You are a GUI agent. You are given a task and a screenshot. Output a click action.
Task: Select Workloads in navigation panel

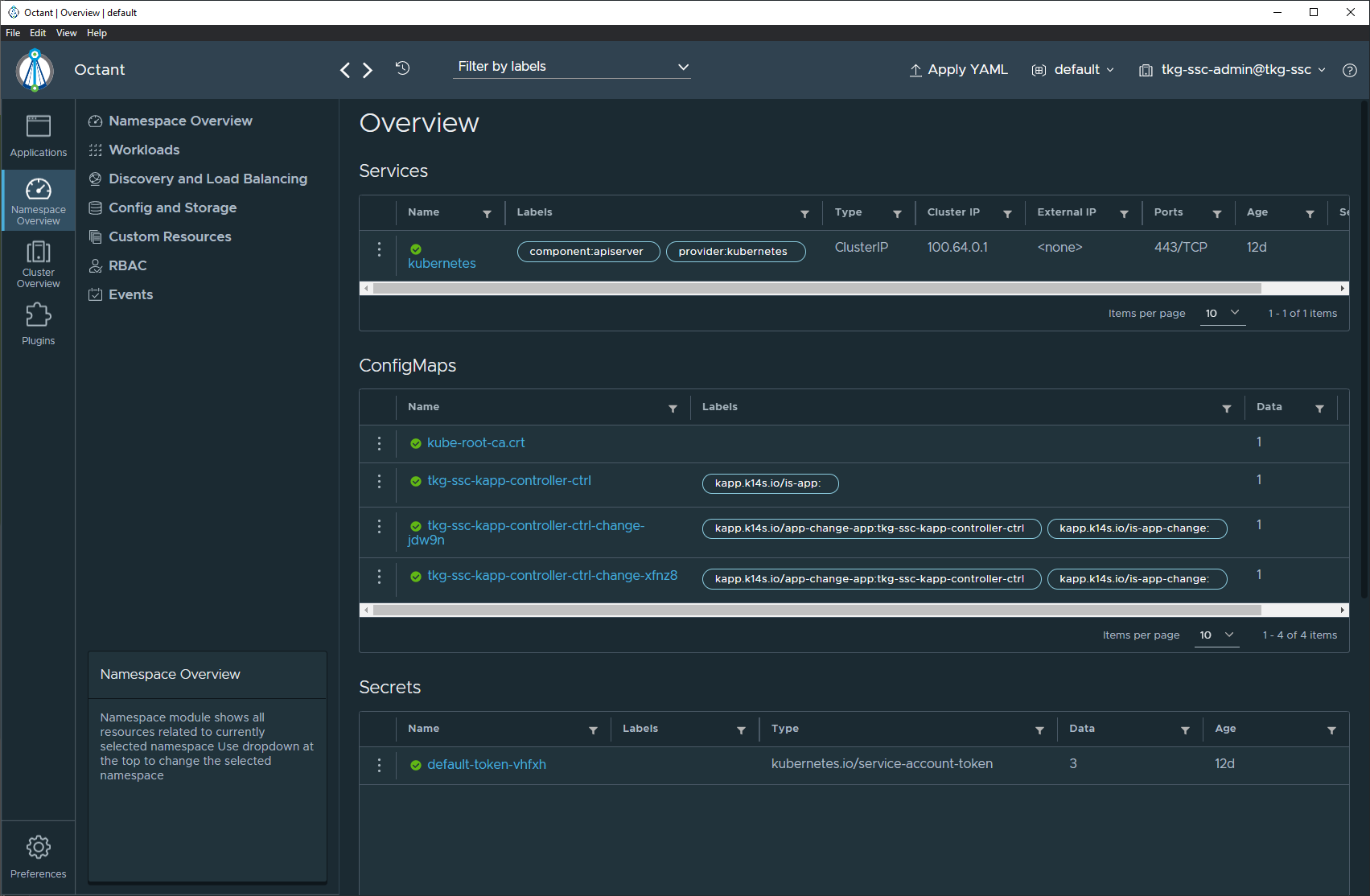point(144,150)
